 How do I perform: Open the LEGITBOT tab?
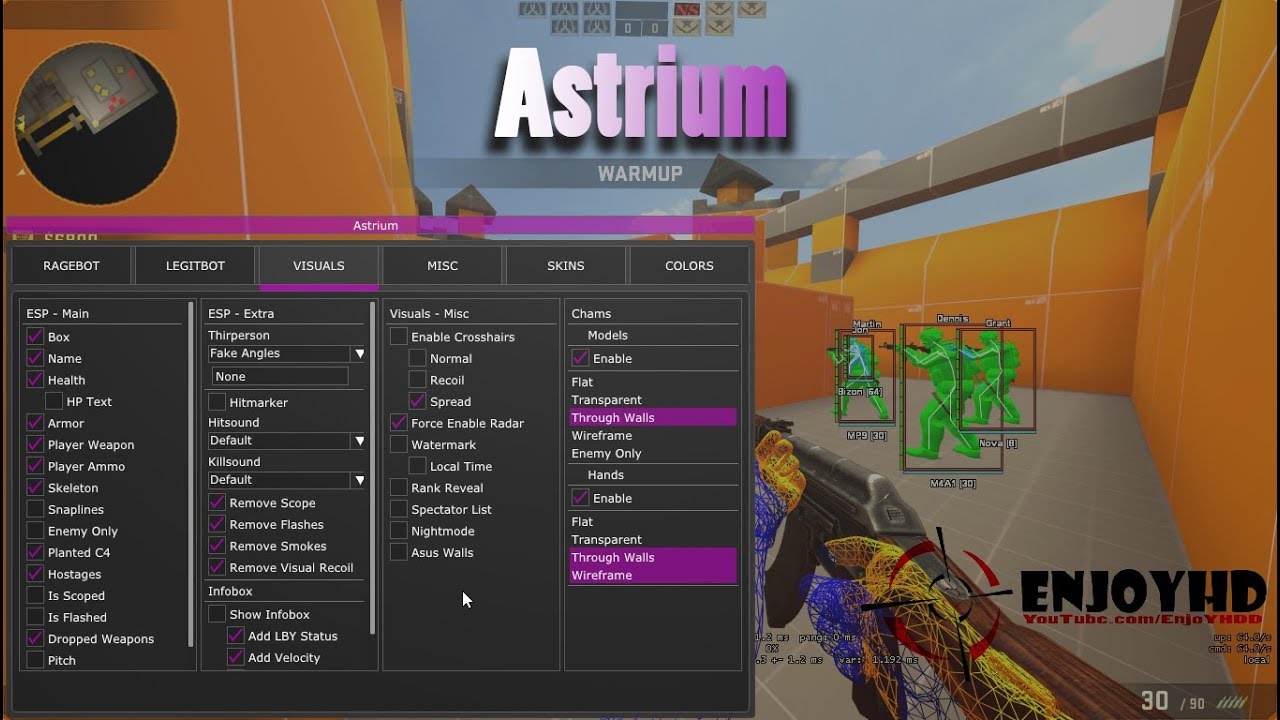[195, 266]
